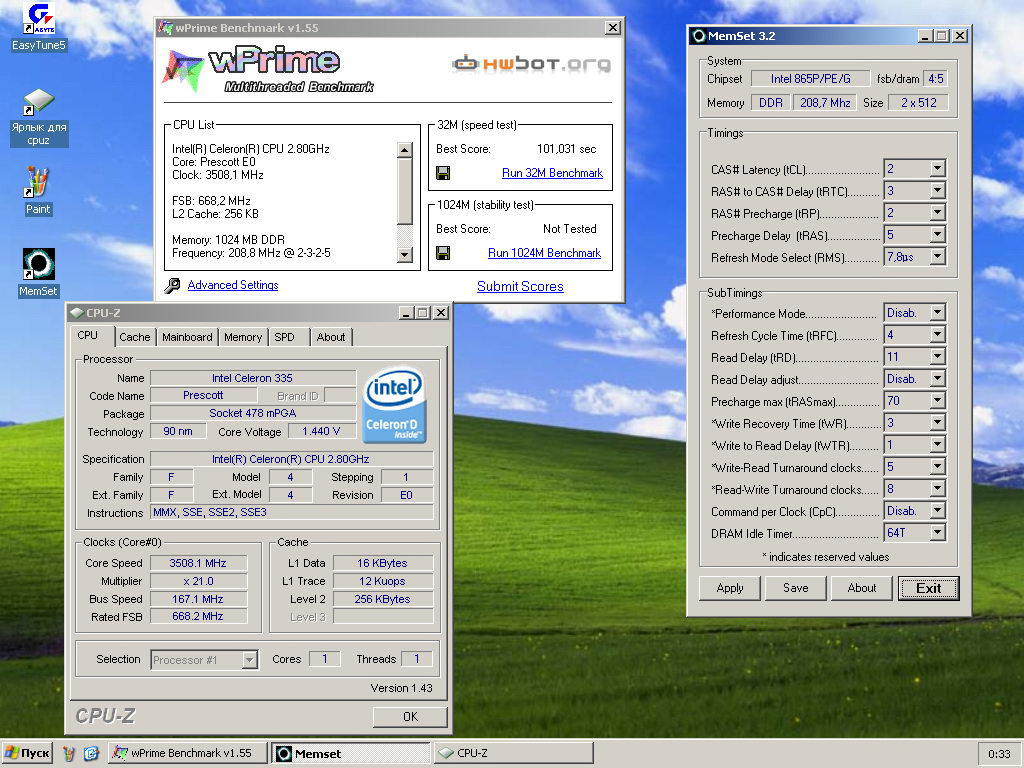Click the Core Speed value 3508.1 MHz

pyautogui.click(x=198, y=563)
